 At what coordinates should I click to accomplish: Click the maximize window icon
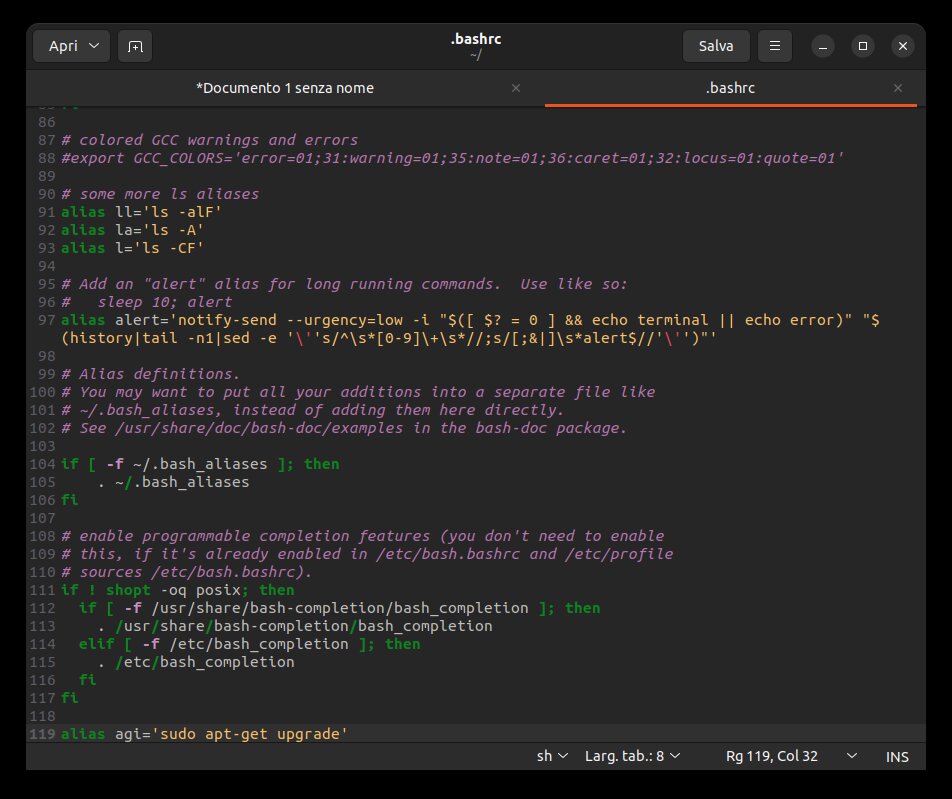(863, 45)
